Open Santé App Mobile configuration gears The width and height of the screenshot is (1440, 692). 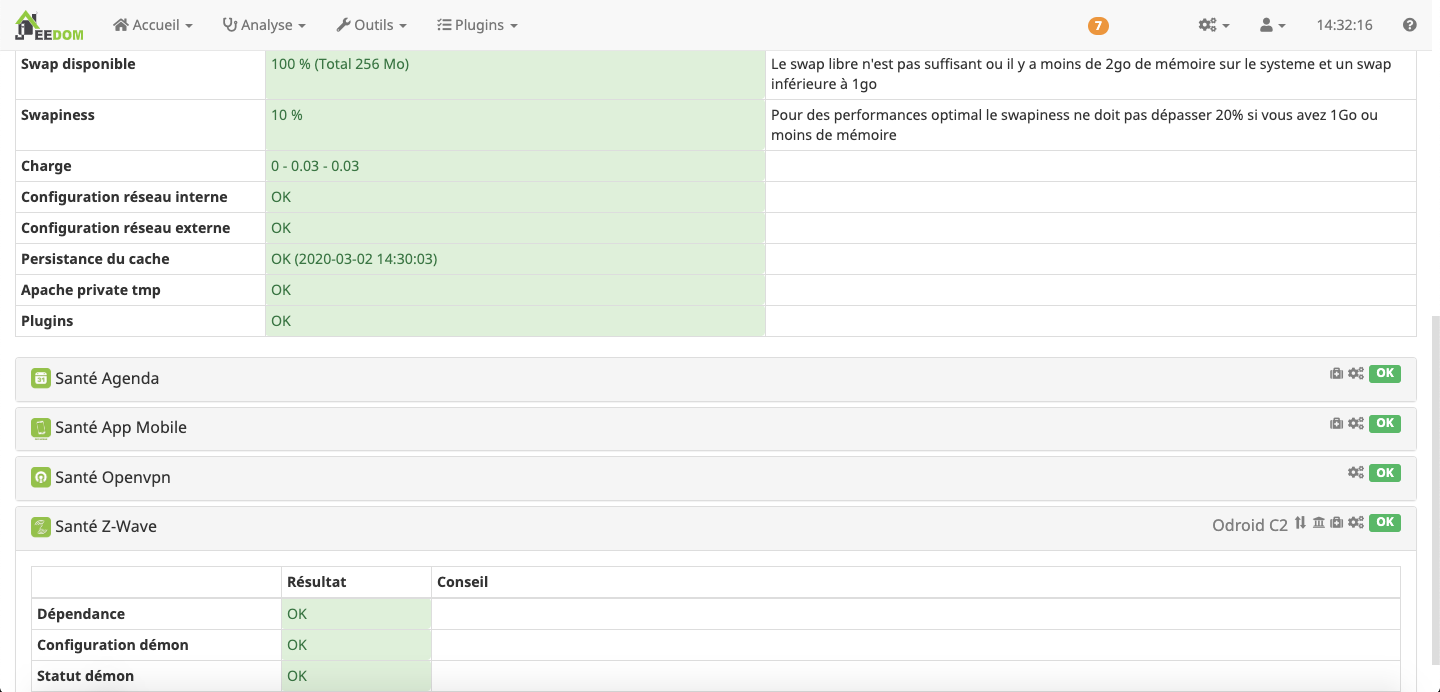(1356, 423)
